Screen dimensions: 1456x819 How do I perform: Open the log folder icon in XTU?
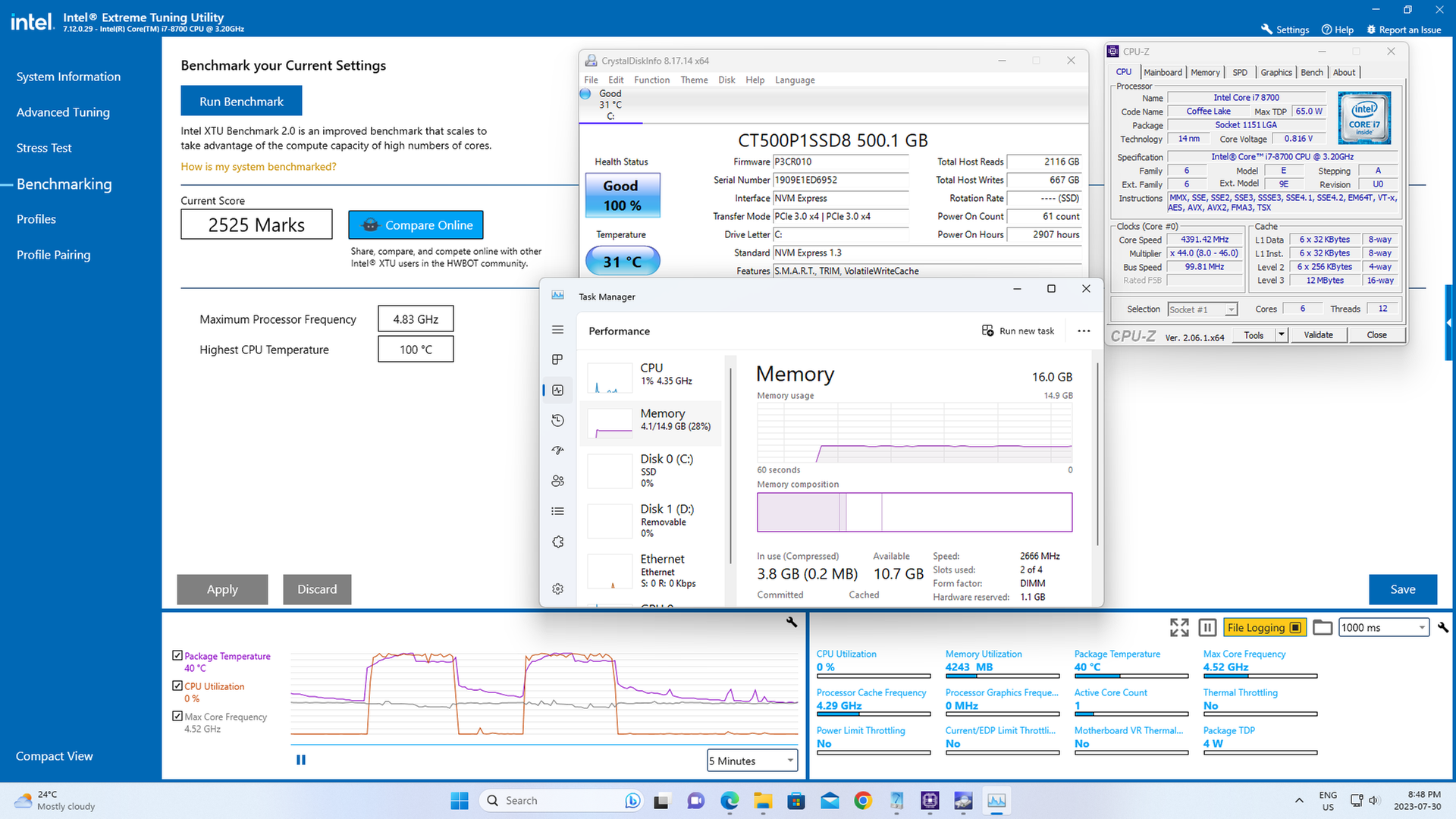pos(1323,627)
